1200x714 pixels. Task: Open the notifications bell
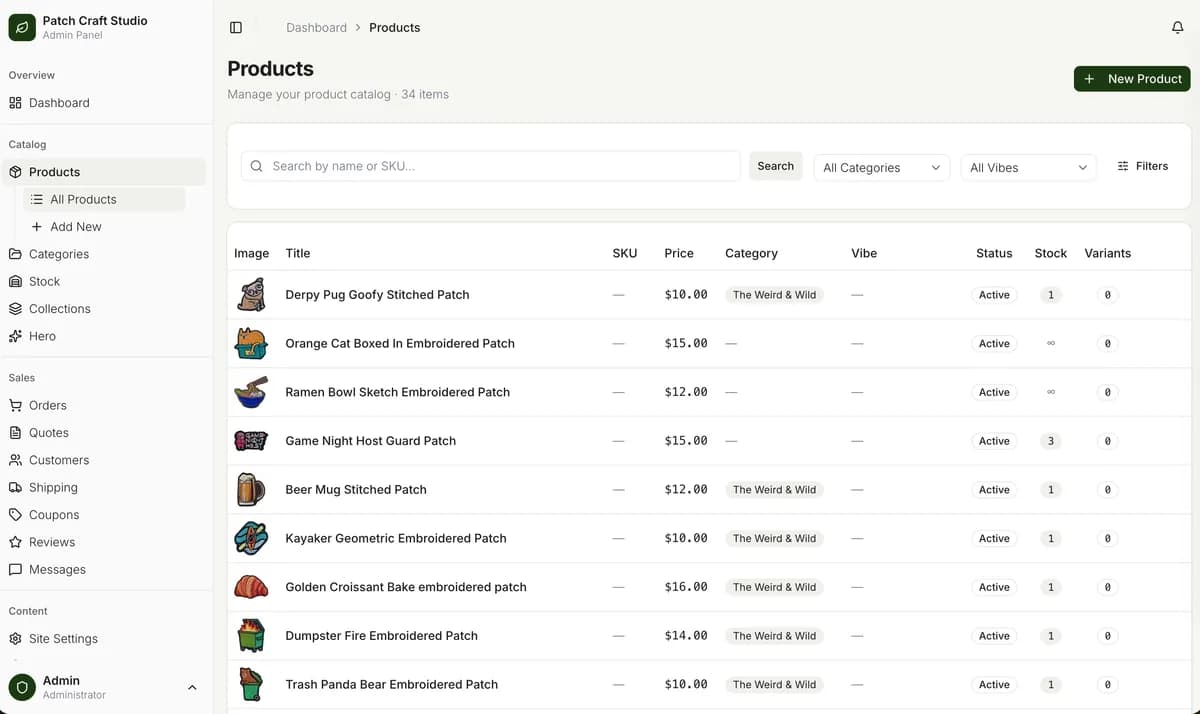click(x=1177, y=28)
